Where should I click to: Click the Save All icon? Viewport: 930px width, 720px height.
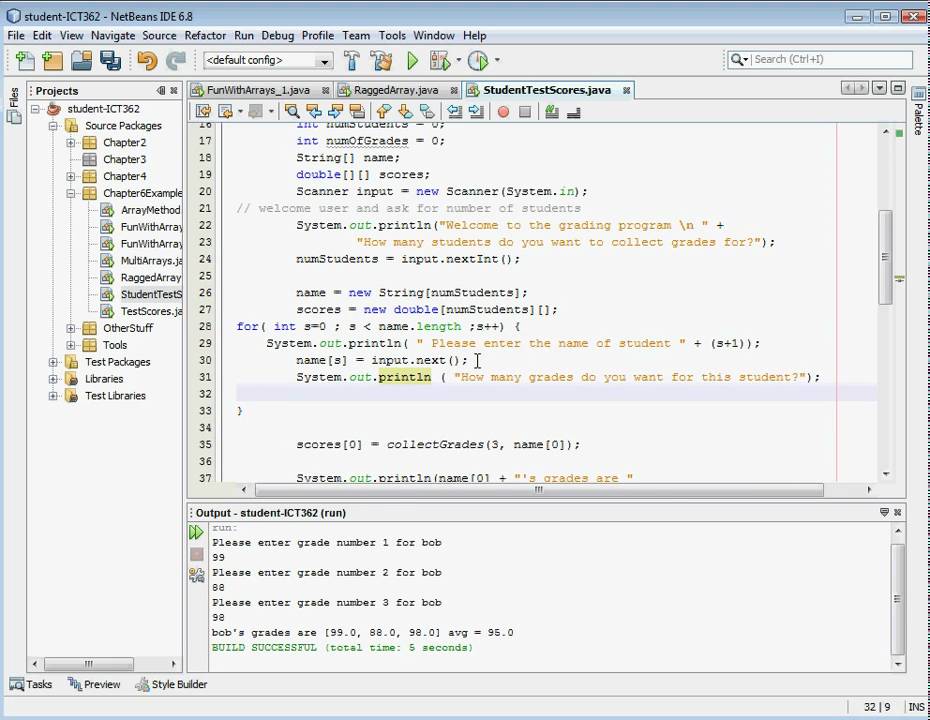[110, 60]
